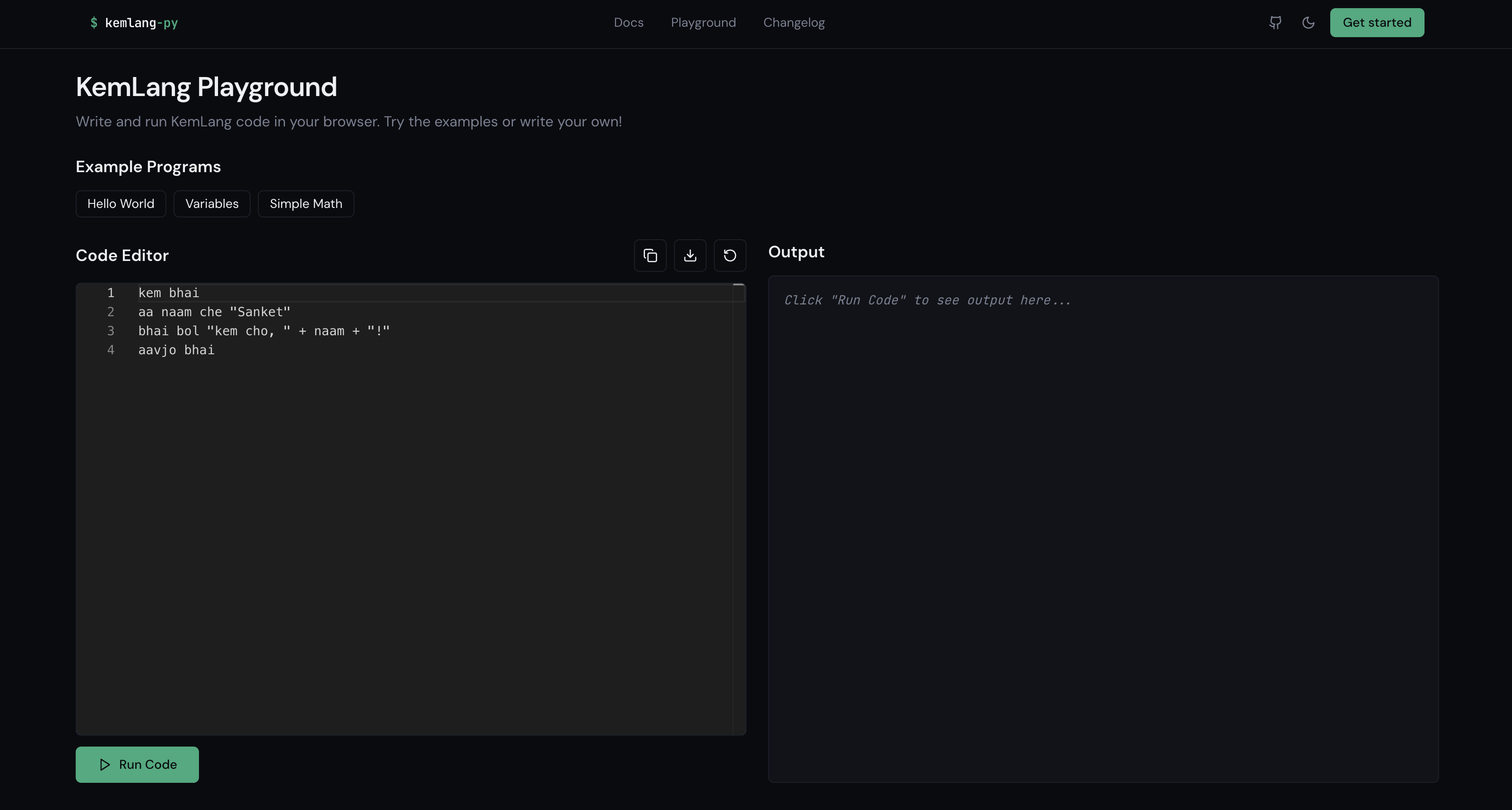Load the Hello World example
The width and height of the screenshot is (1512, 810).
[121, 203]
